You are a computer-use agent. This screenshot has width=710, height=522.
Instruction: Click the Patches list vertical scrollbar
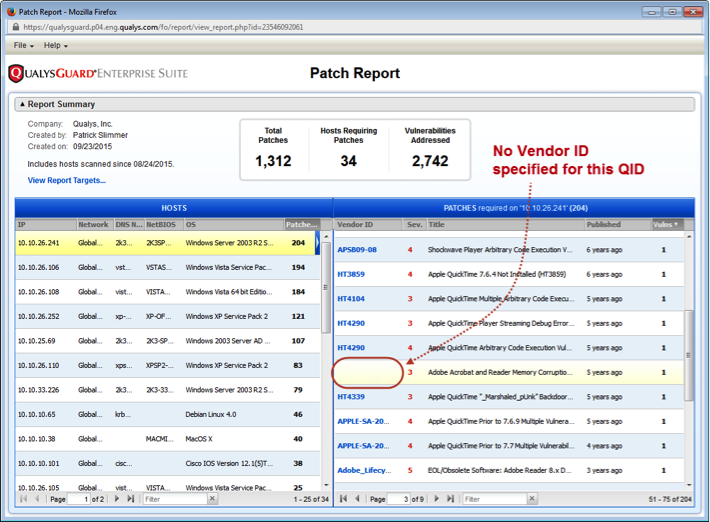[x=689, y=355]
